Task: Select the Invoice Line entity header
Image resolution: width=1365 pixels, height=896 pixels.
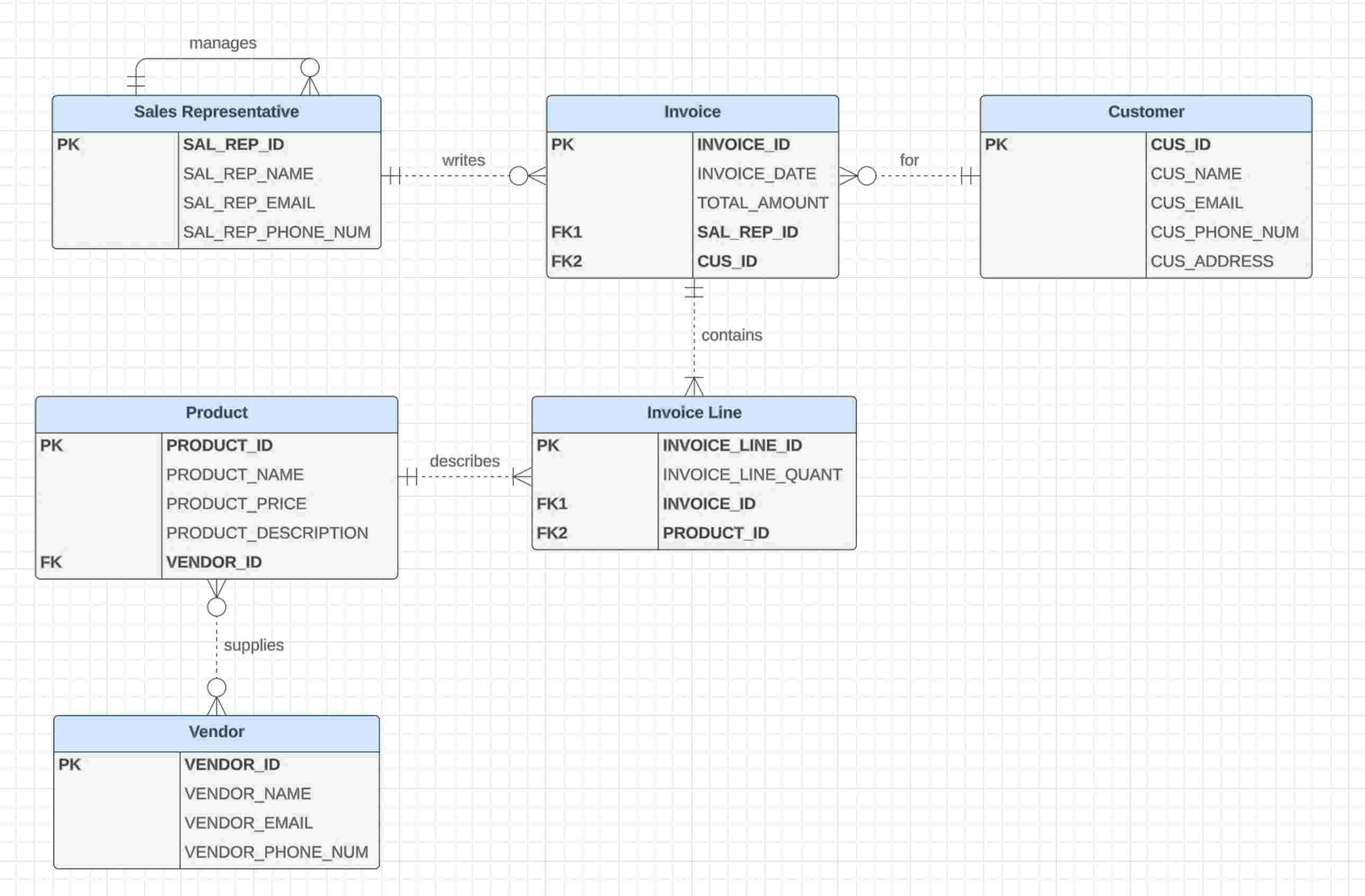Action: click(x=693, y=413)
